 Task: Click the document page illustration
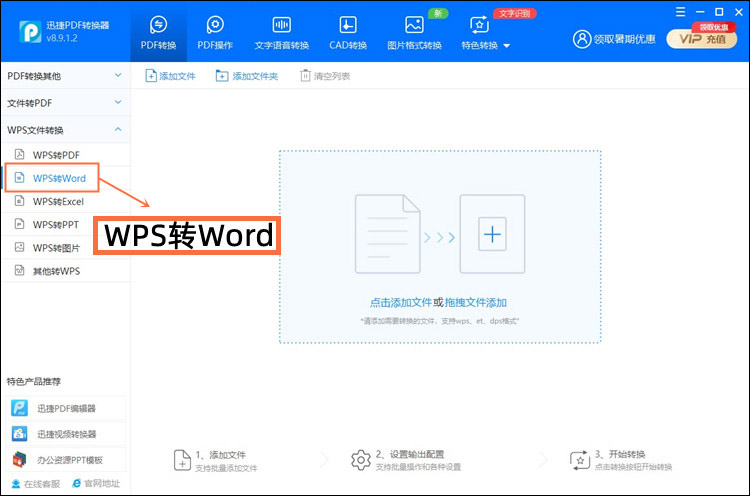pyautogui.click(x=387, y=234)
